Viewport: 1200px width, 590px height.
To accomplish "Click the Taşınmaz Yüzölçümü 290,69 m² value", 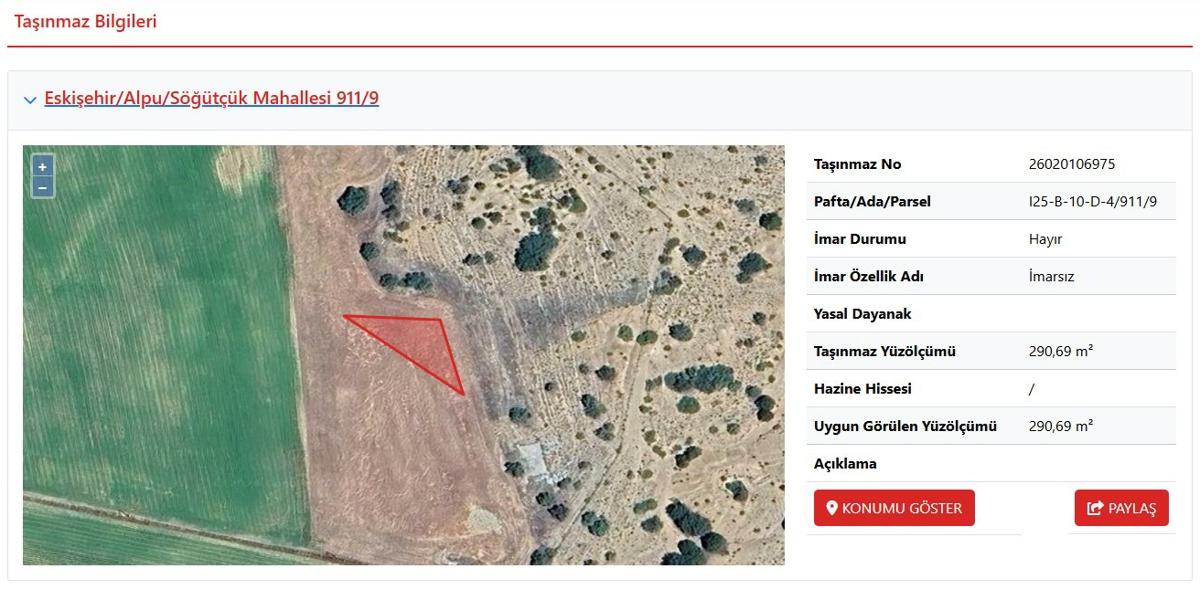I will (x=1060, y=351).
